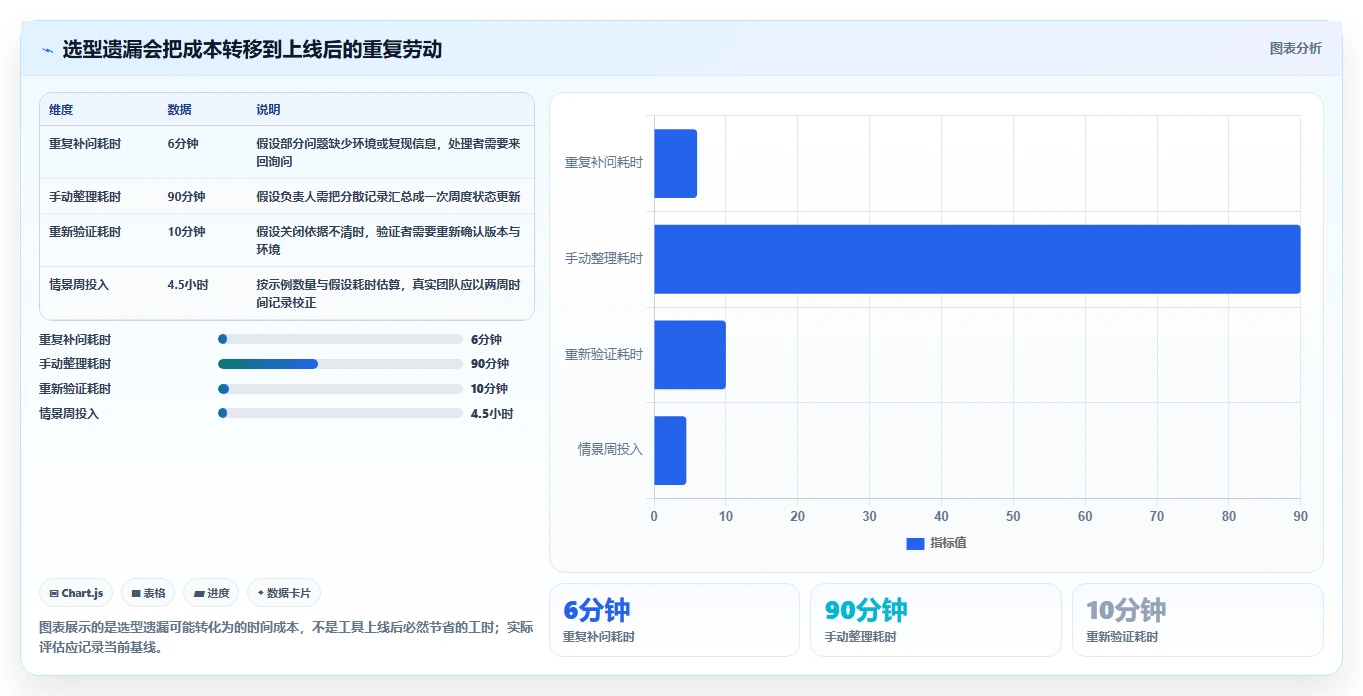Toggle the 指标值 legend color box
This screenshot has height=696, width=1363.
point(915,543)
